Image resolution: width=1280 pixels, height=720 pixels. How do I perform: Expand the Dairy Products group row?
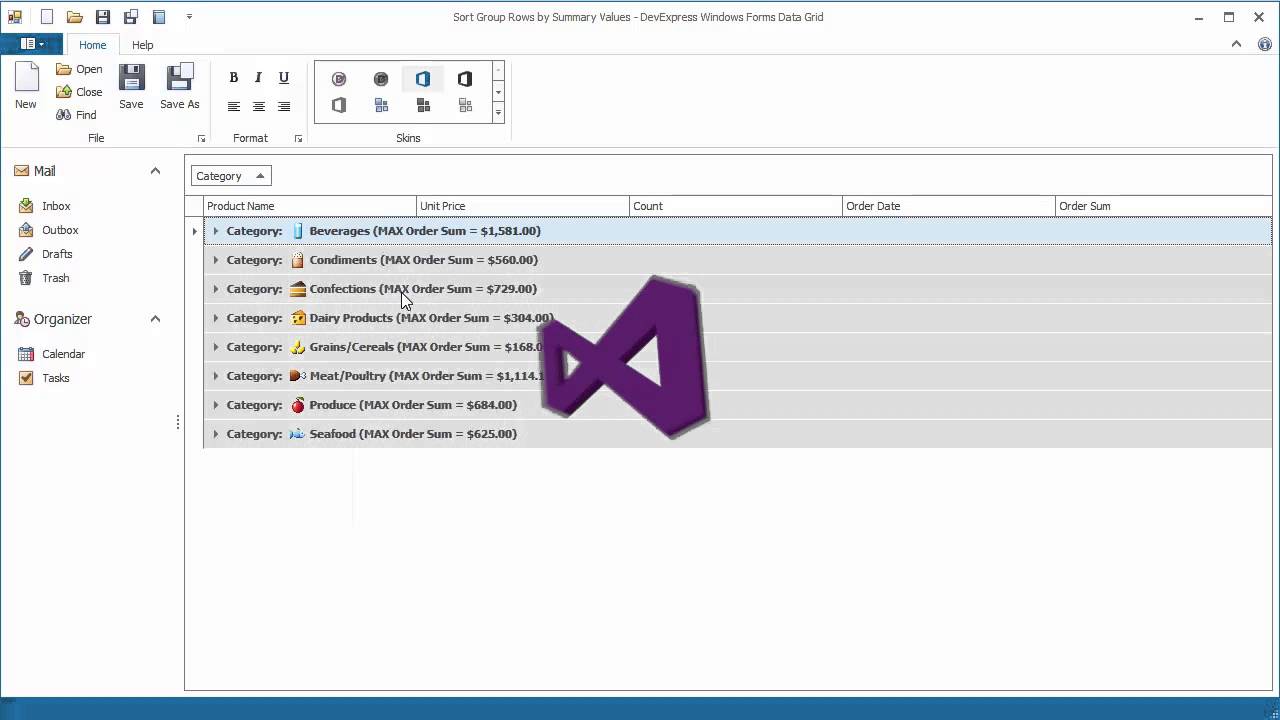(x=215, y=318)
